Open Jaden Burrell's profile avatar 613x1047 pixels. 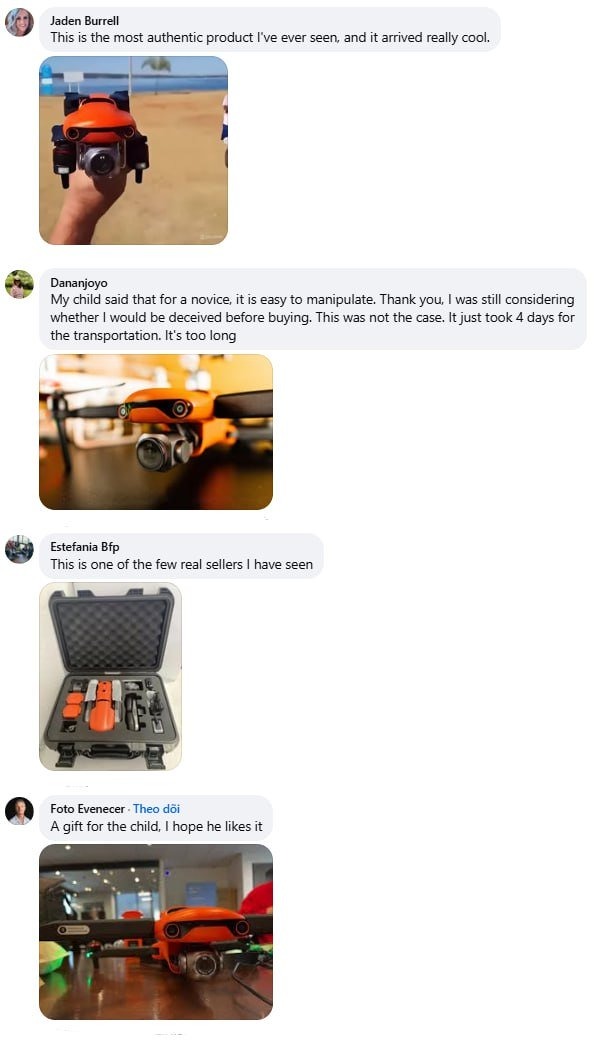pos(19,22)
